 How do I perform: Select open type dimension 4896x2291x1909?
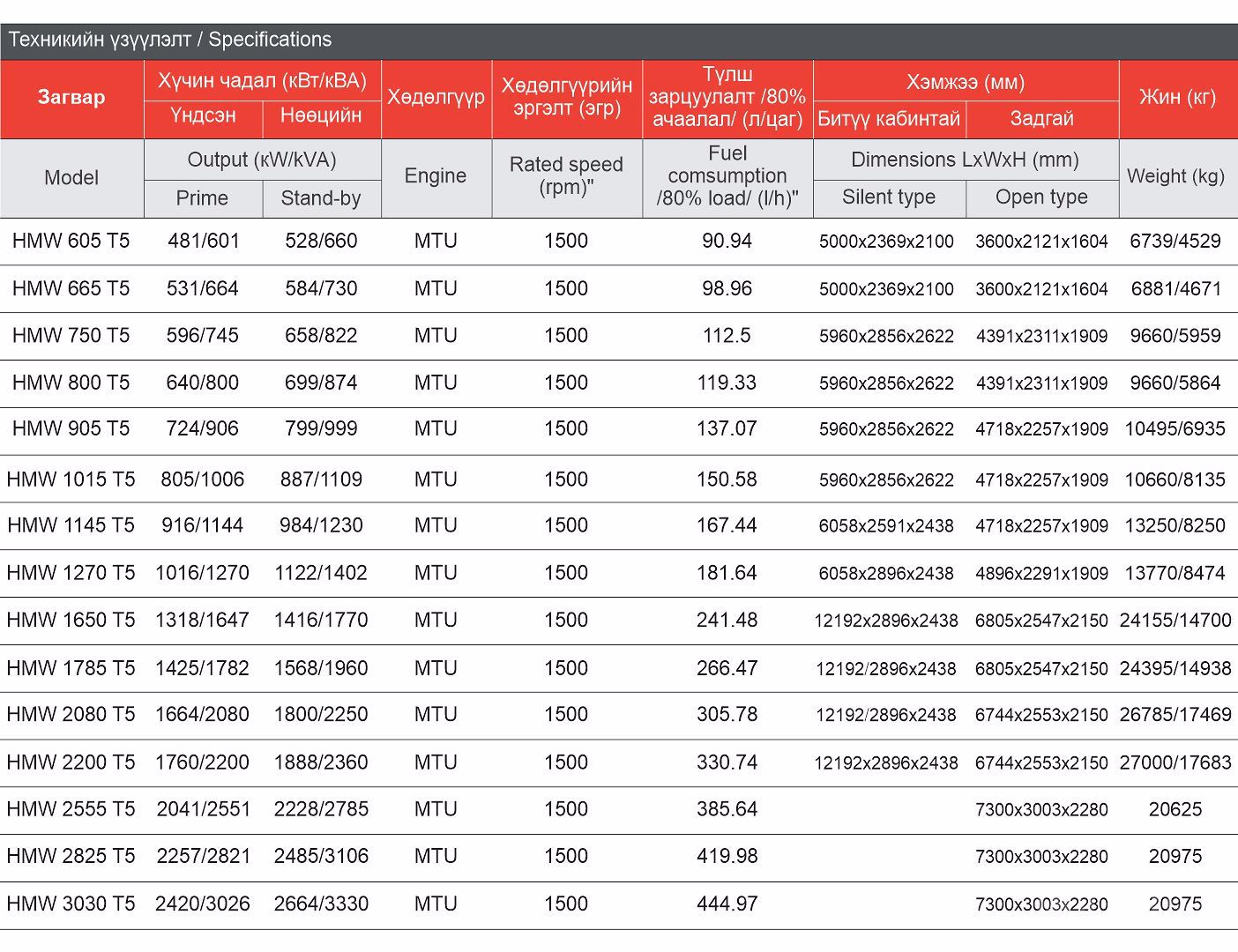[1041, 574]
